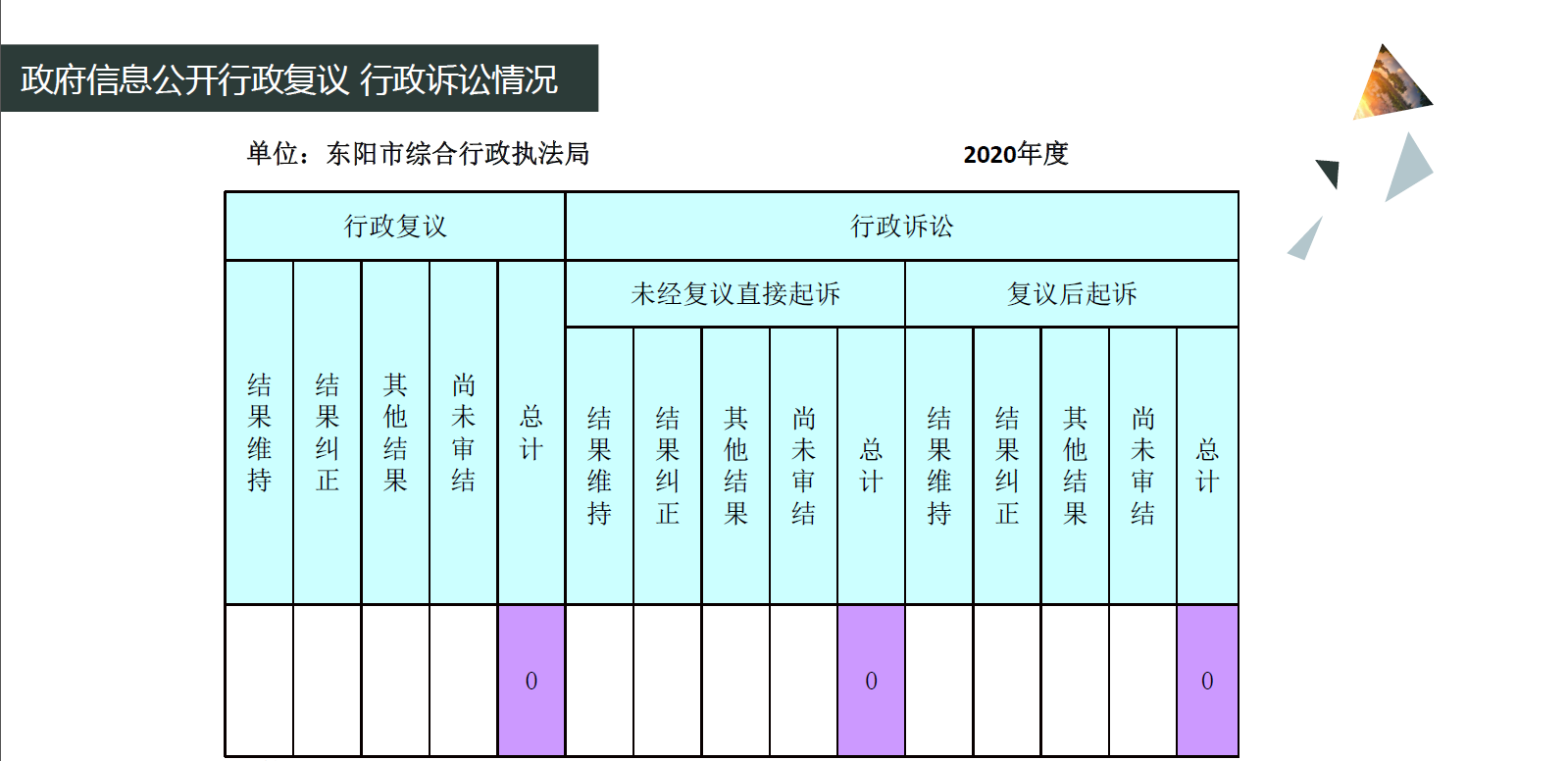This screenshot has width=1568, height=761.
Task: Click the 2020年度 year label
Action: 1015,154
